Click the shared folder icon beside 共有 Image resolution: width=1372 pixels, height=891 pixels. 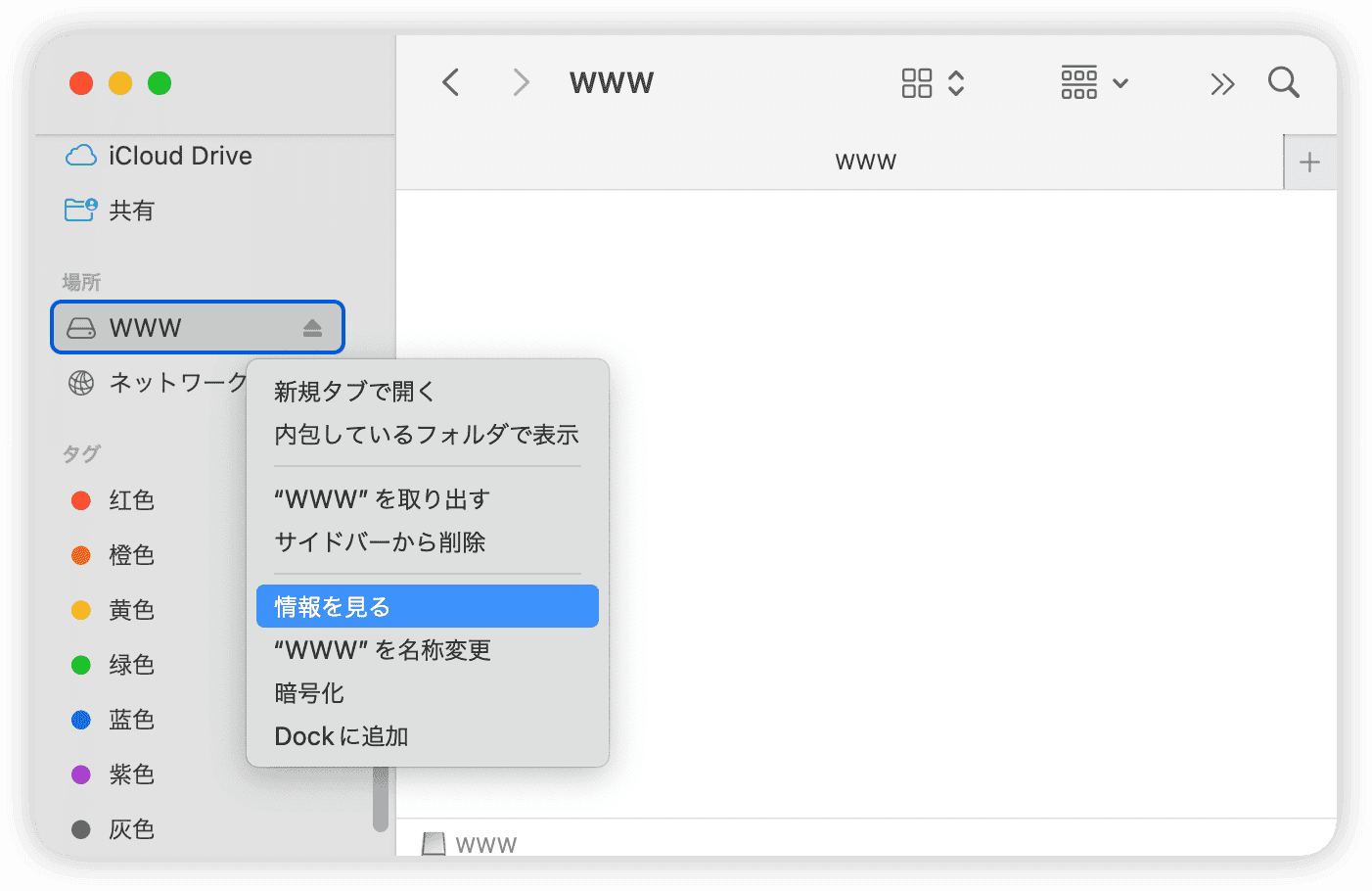click(81, 210)
